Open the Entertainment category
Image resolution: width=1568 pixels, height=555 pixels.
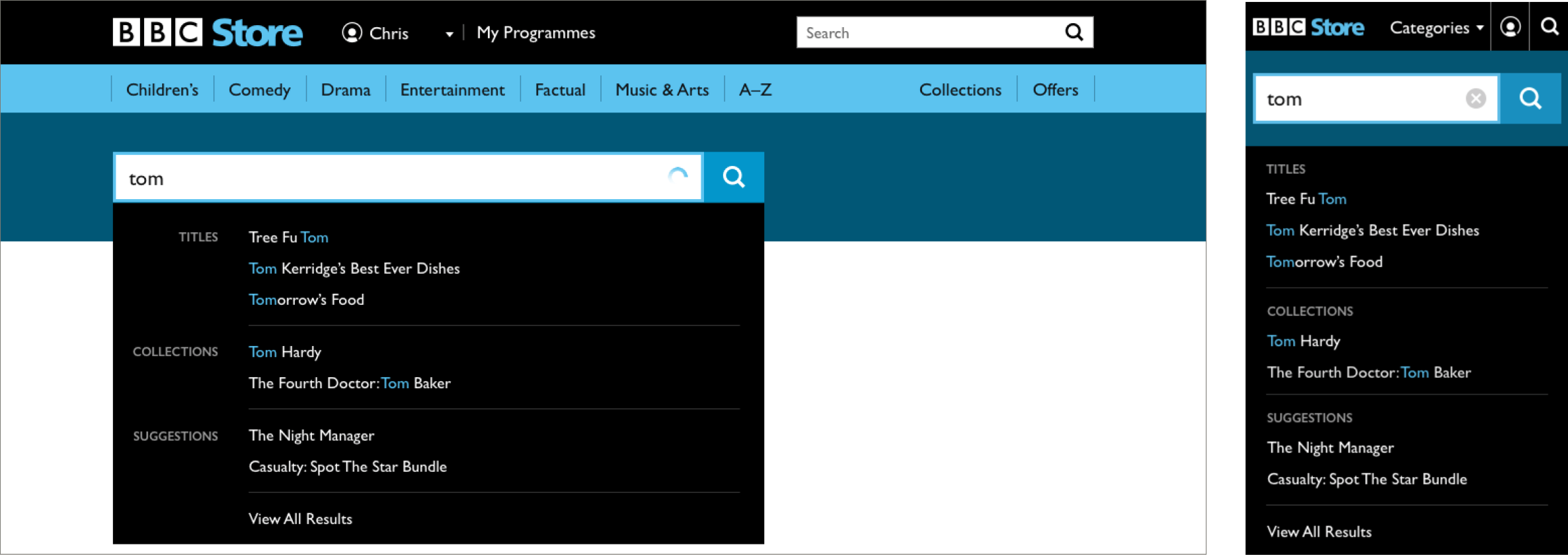click(452, 89)
